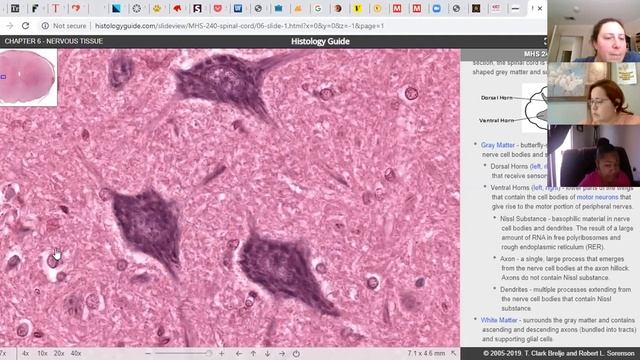Pan the slide up with arrow
The height and width of the screenshot is (360, 640).
click(x=253, y=353)
